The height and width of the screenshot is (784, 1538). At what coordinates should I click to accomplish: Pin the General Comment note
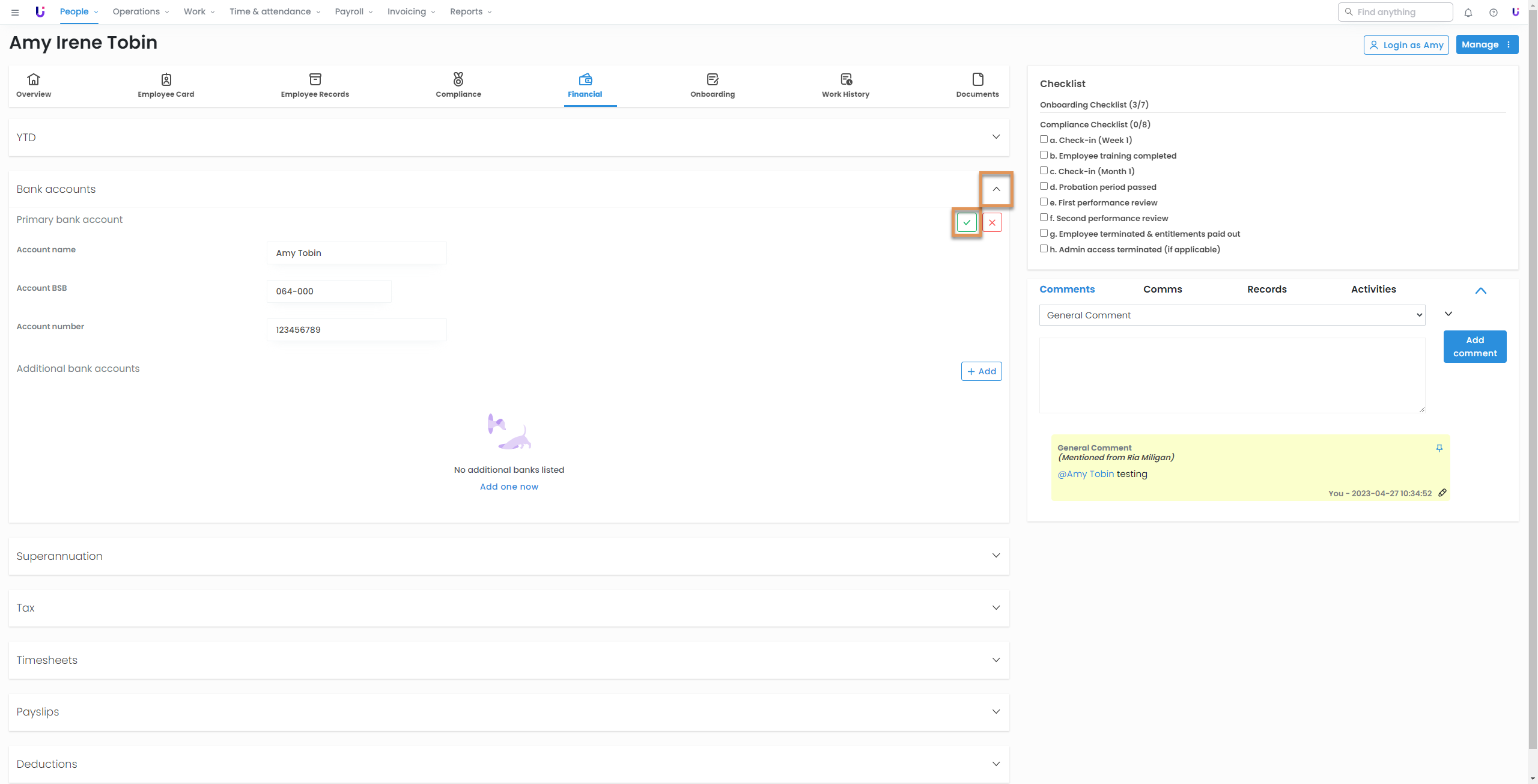(1439, 448)
